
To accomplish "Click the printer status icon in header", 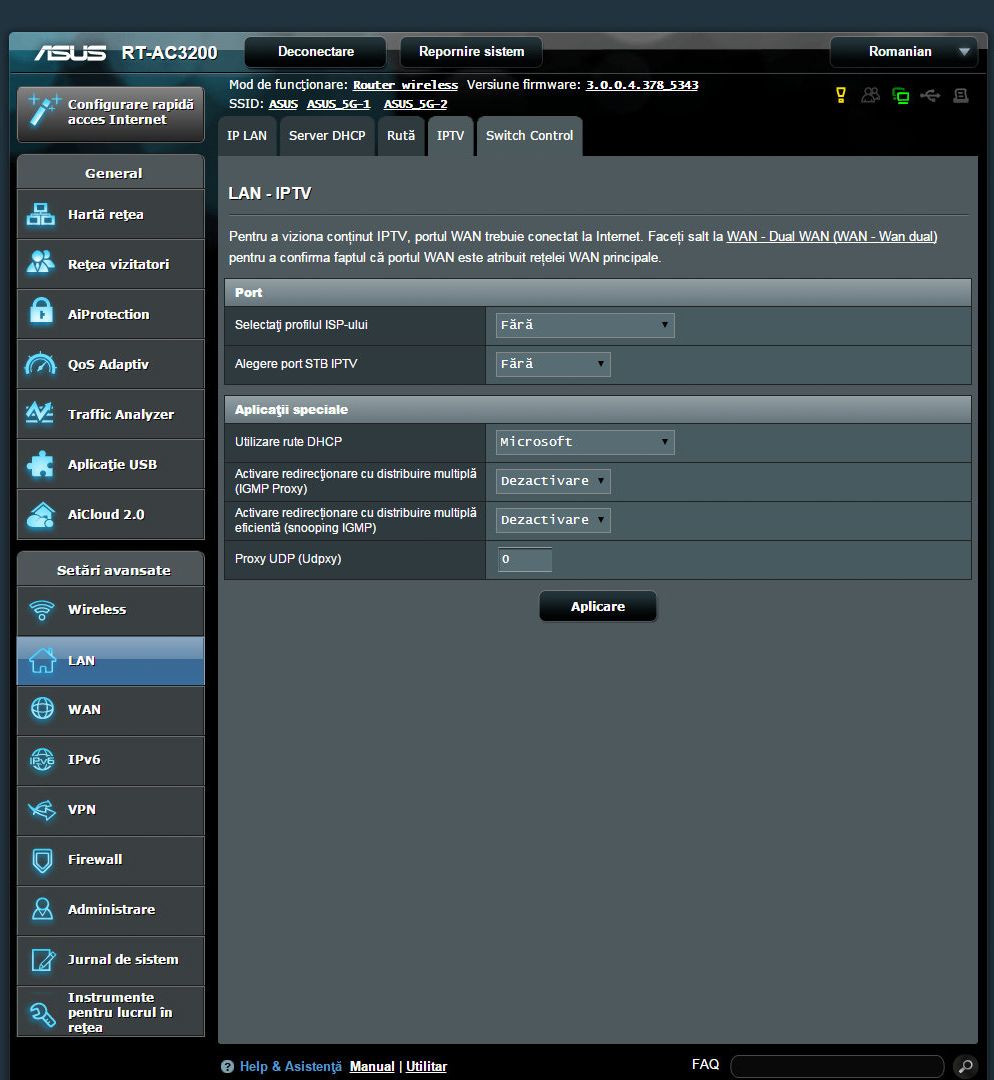I will point(961,95).
